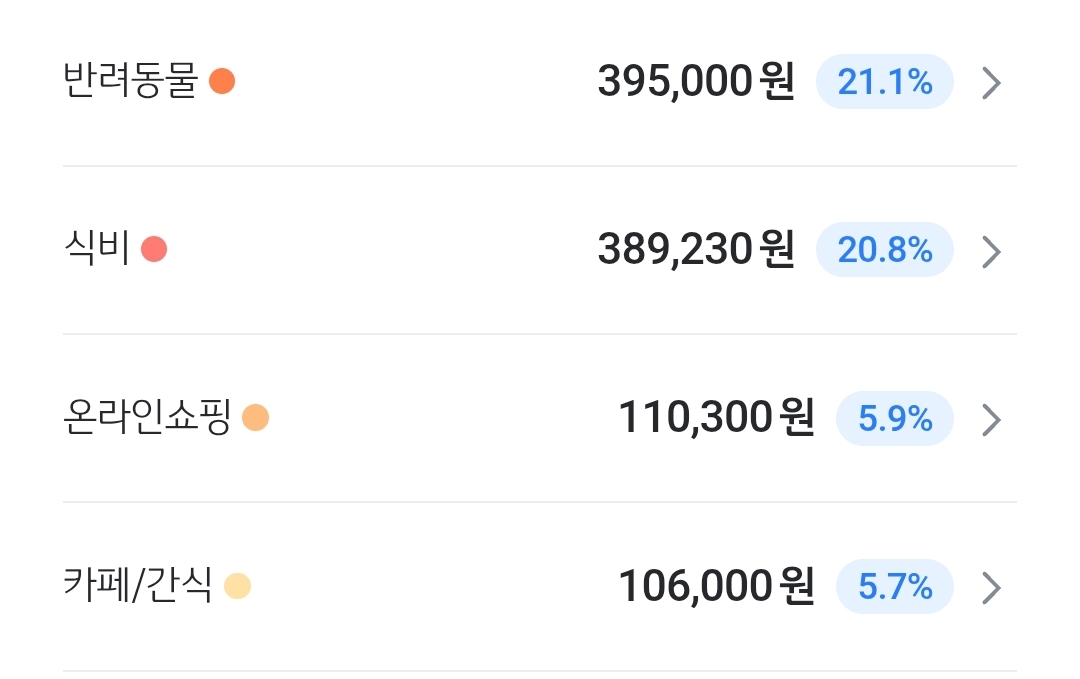The height and width of the screenshot is (679, 1080).
Task: Open the 온라인쇼핑 row chevron arrow
Action: pos(991,420)
